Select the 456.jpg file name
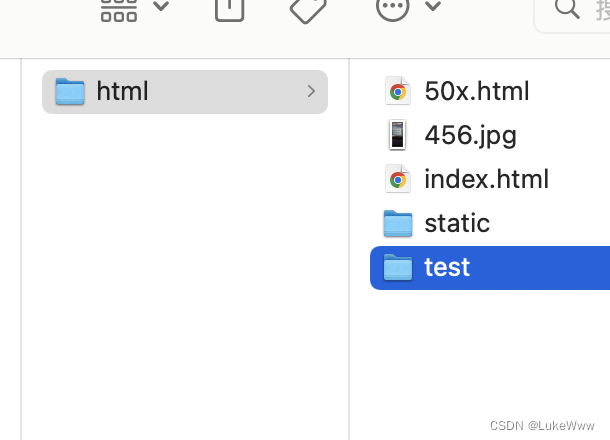The width and height of the screenshot is (610, 440). (x=470, y=135)
